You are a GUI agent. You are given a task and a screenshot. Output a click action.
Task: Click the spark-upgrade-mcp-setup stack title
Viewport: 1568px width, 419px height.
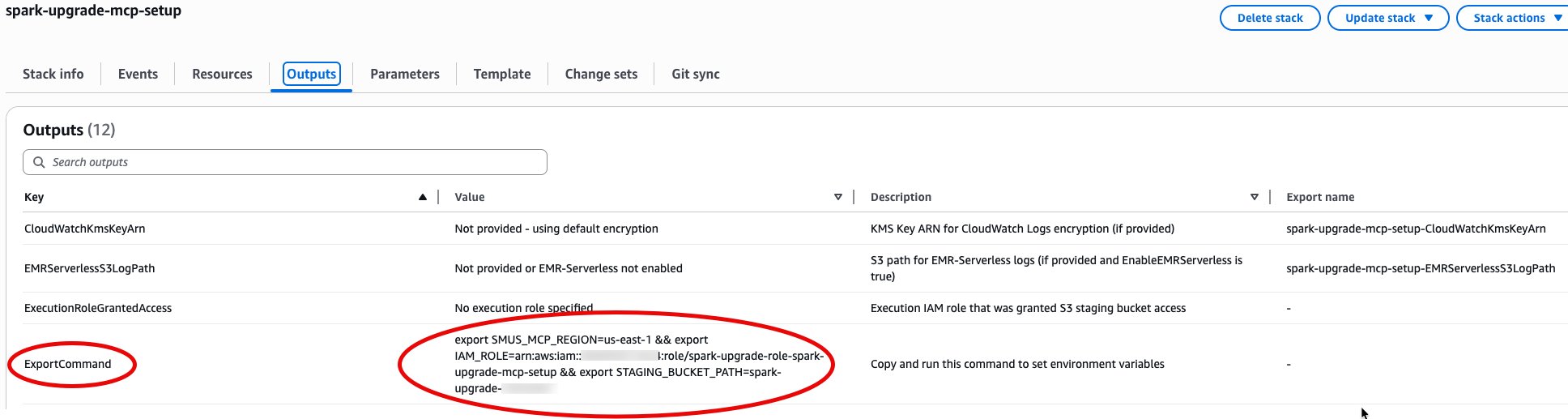tap(93, 11)
